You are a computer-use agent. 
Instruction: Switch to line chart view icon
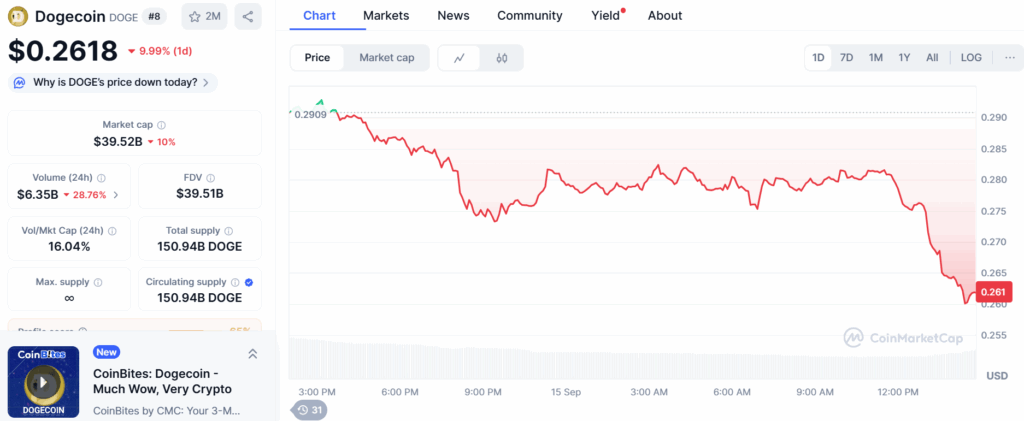459,58
